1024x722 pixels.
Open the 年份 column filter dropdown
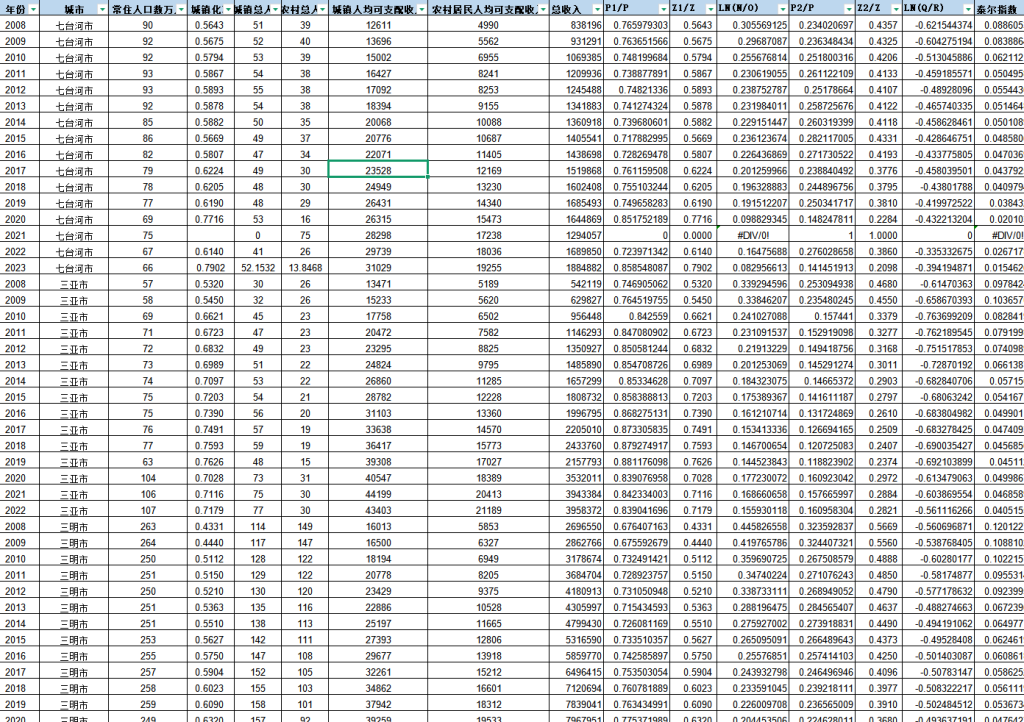coord(32,8)
